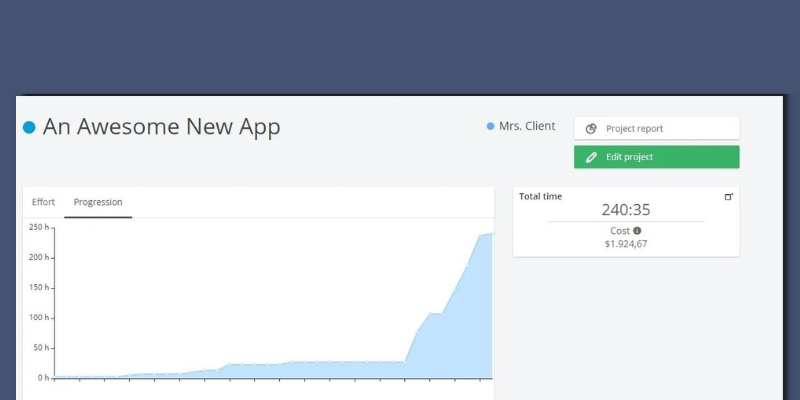
Task: Expand the Total time widget with corner icon
Action: click(x=728, y=196)
